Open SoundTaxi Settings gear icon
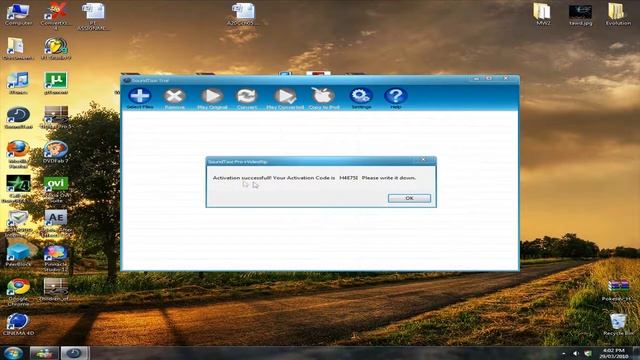This screenshot has height=360, width=640. [361, 96]
